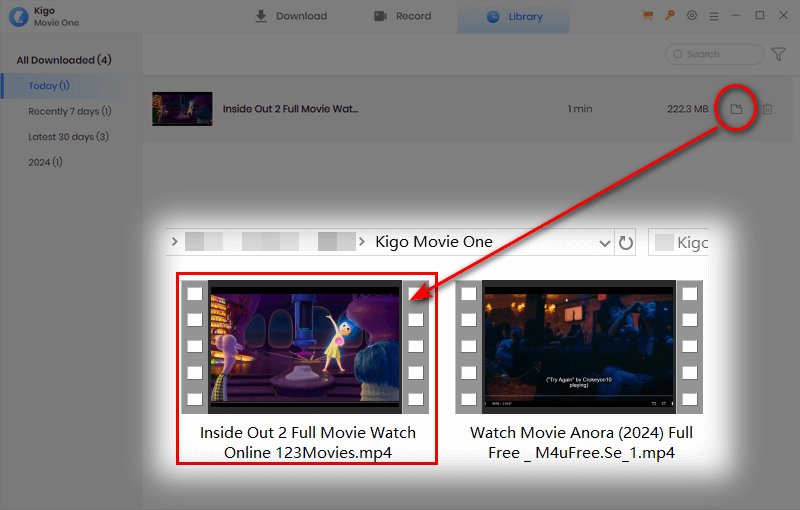Open the hamburger menu icon
The image size is (800, 510).
[714, 17]
